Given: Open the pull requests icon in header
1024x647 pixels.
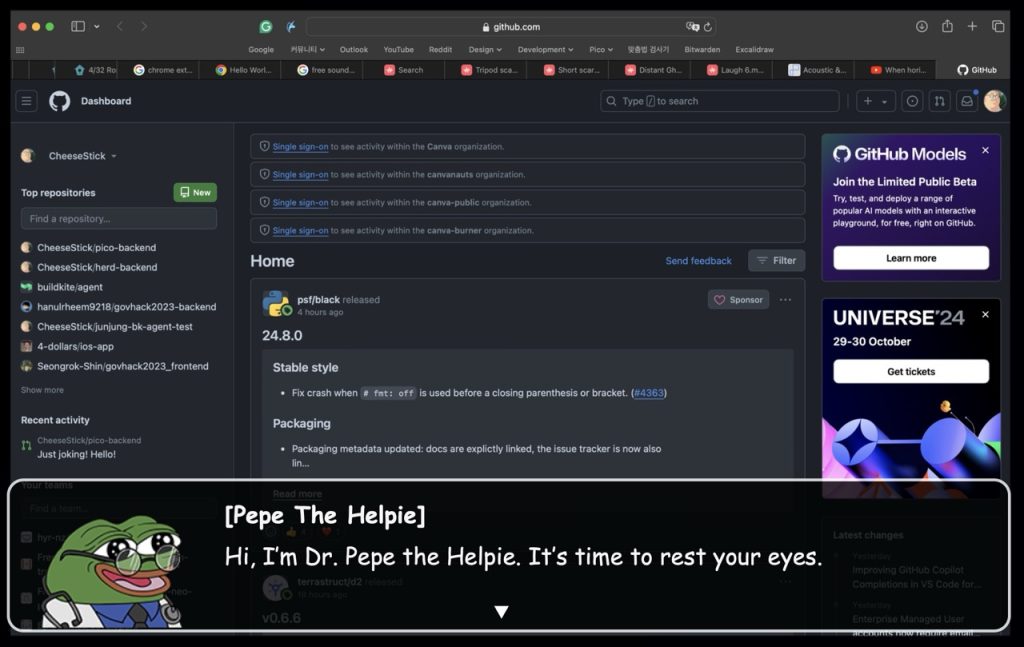Looking at the screenshot, I should (939, 101).
